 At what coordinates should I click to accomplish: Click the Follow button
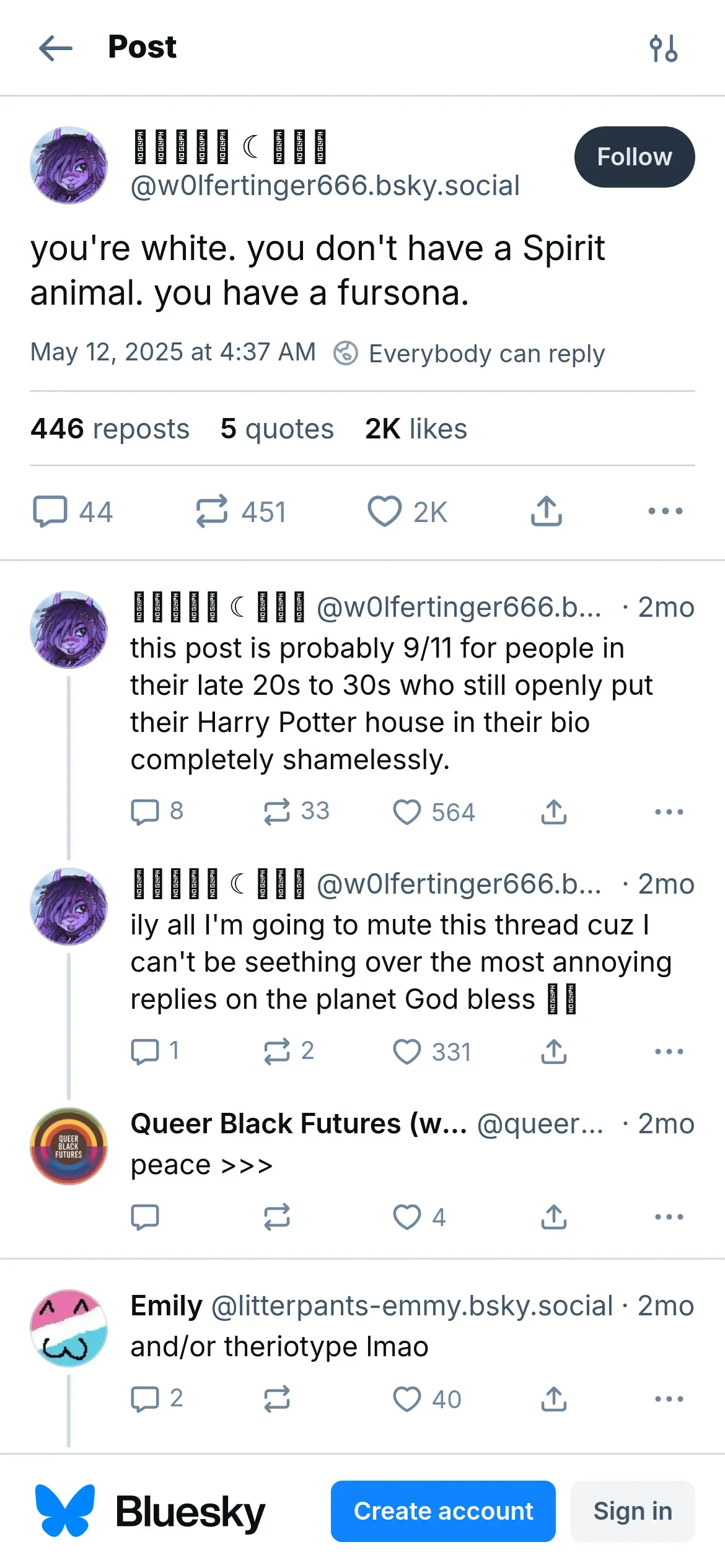(634, 157)
